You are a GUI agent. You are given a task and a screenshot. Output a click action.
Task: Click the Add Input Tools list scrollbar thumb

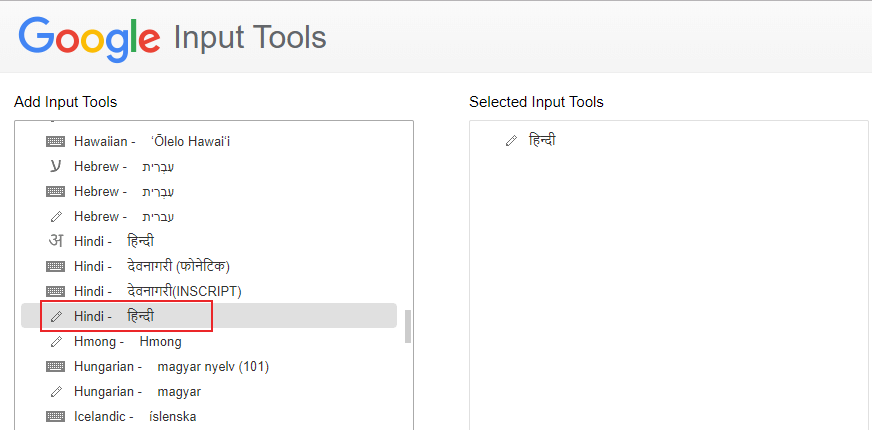click(x=408, y=327)
